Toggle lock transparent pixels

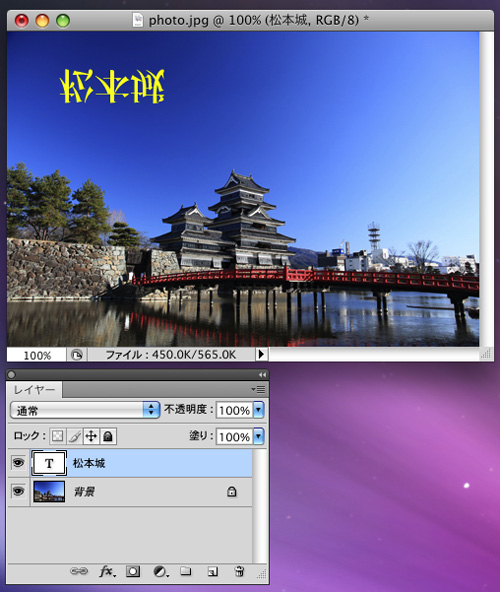[57, 436]
